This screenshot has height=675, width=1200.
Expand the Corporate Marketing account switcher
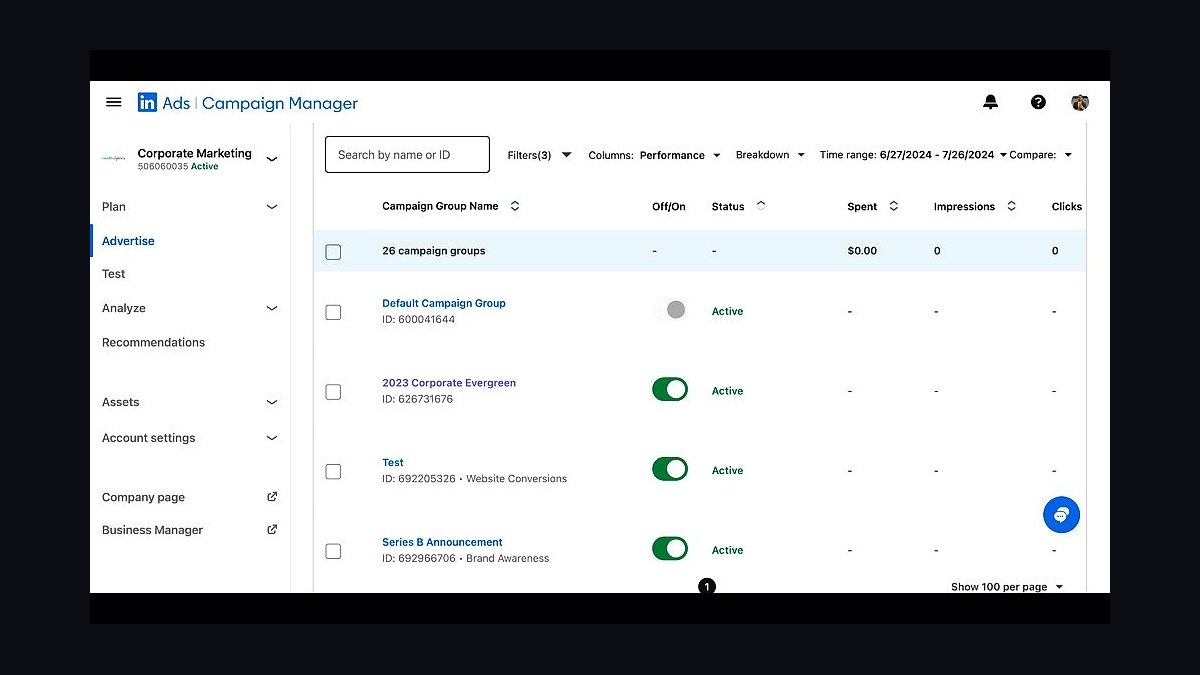pos(271,158)
